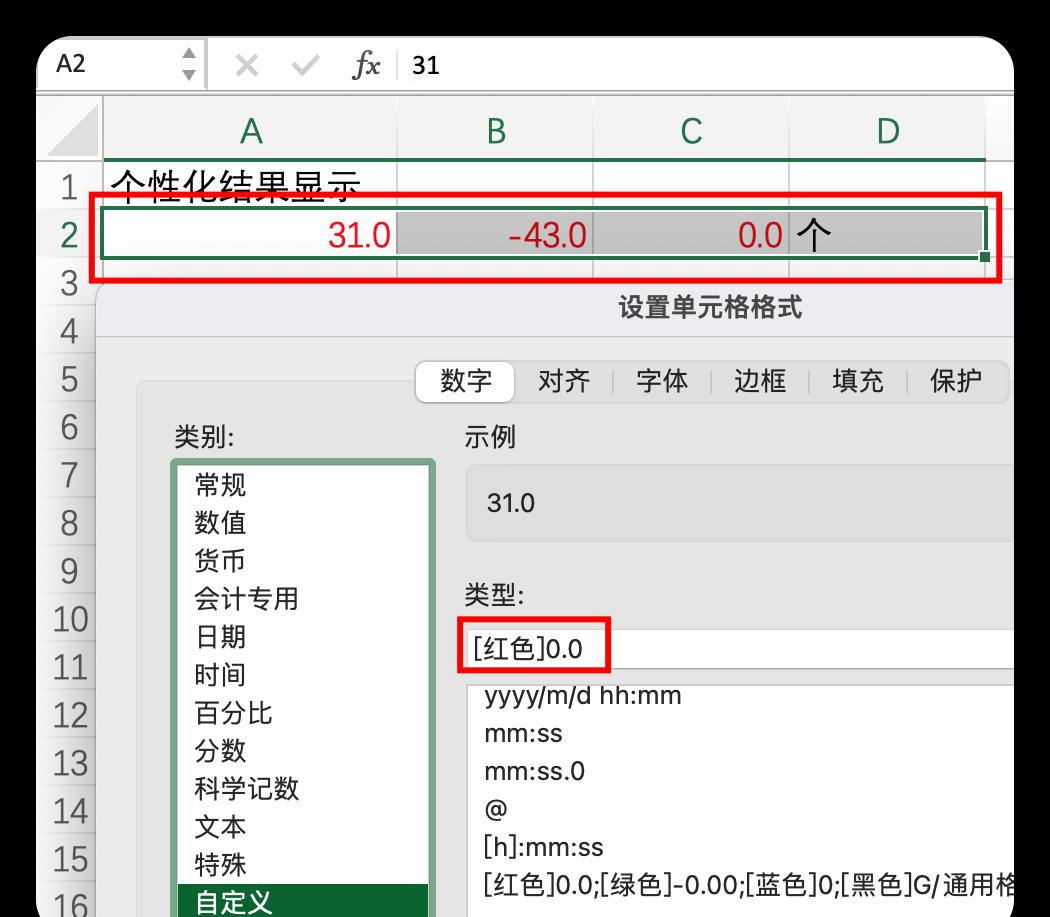
Task: Switch to the 边框 tab
Action: pos(759,381)
